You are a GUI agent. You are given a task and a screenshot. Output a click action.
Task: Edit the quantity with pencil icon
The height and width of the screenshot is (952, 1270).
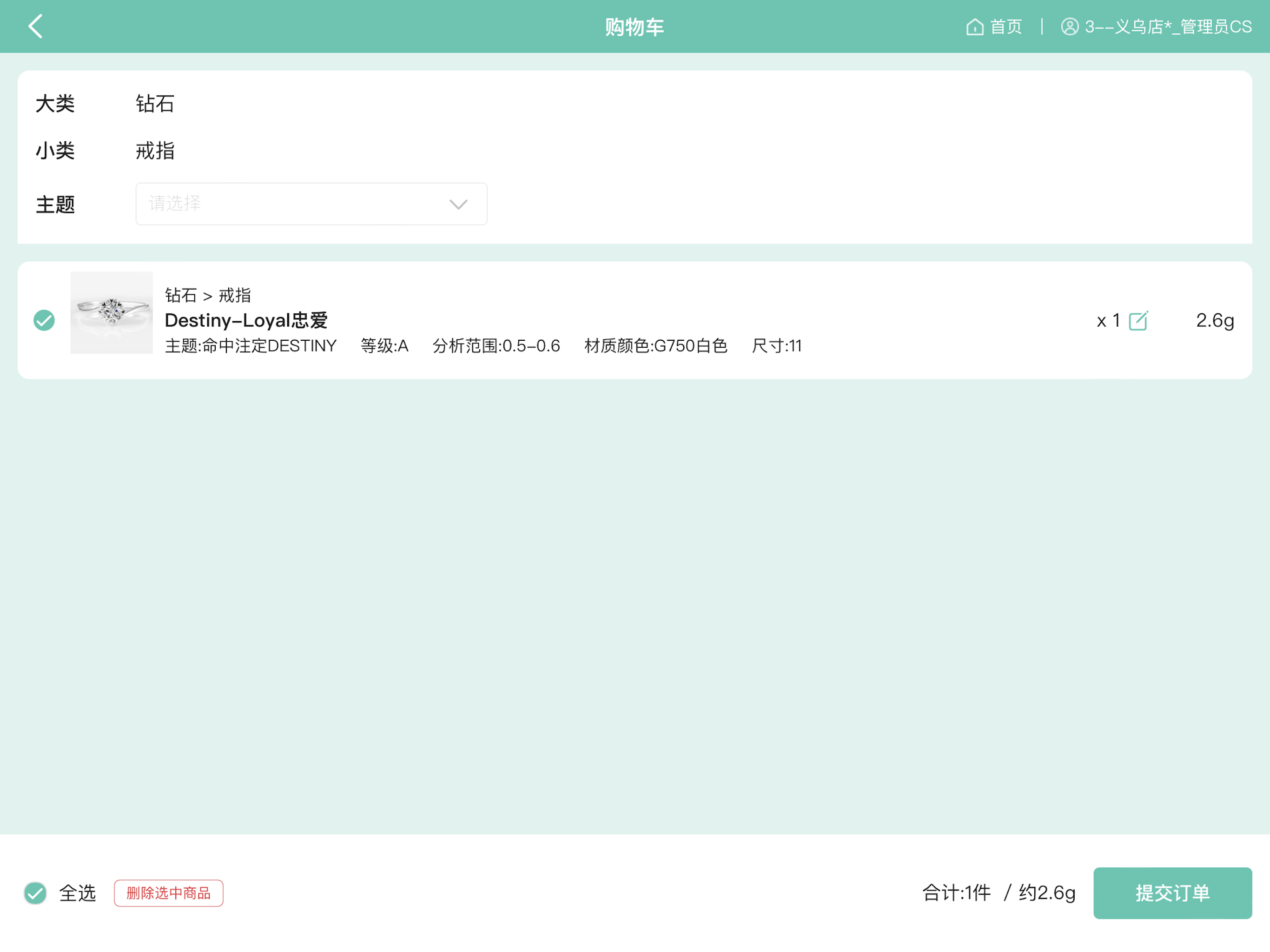(x=1138, y=320)
